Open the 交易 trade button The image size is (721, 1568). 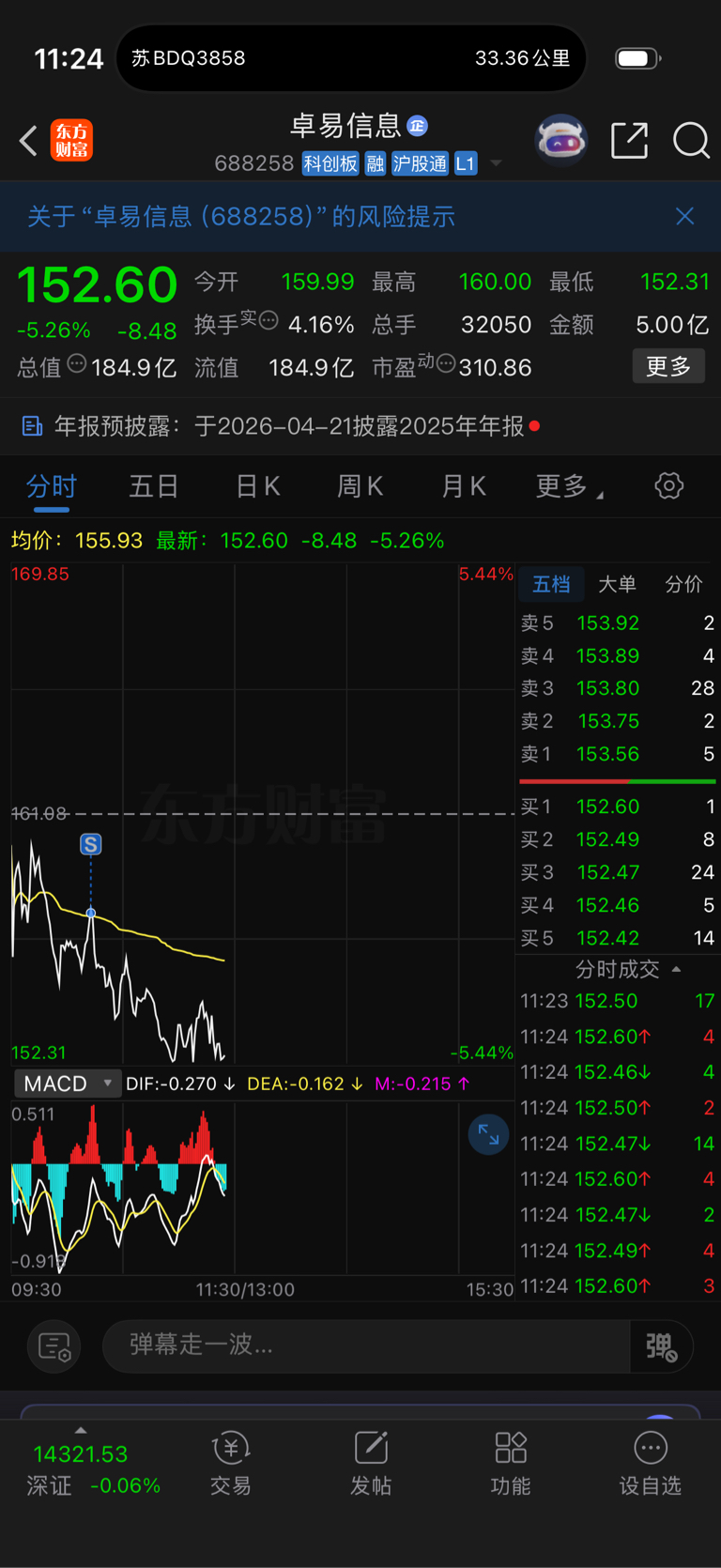pyautogui.click(x=231, y=1464)
